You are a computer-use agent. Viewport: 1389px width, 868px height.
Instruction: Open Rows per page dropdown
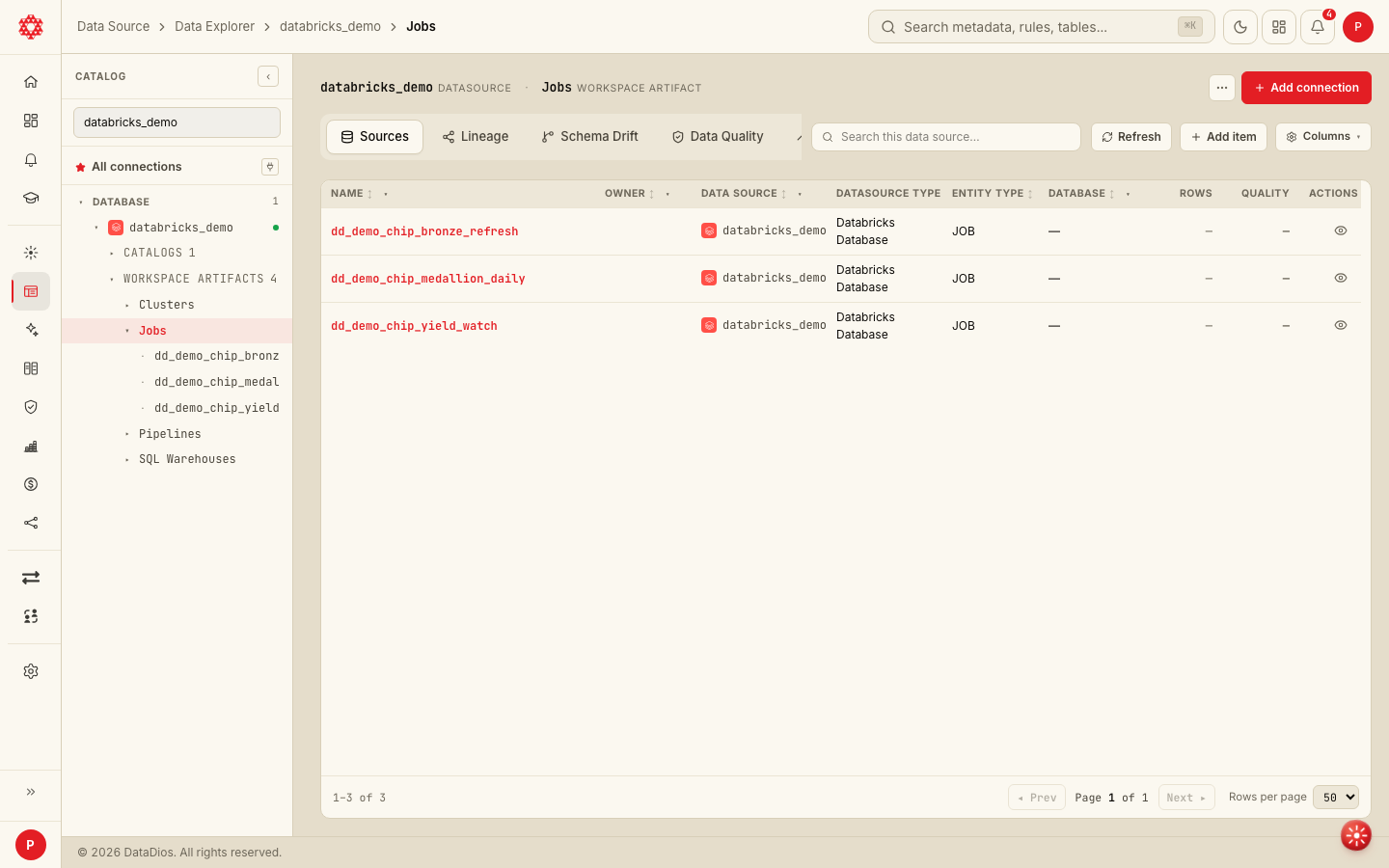tap(1336, 798)
